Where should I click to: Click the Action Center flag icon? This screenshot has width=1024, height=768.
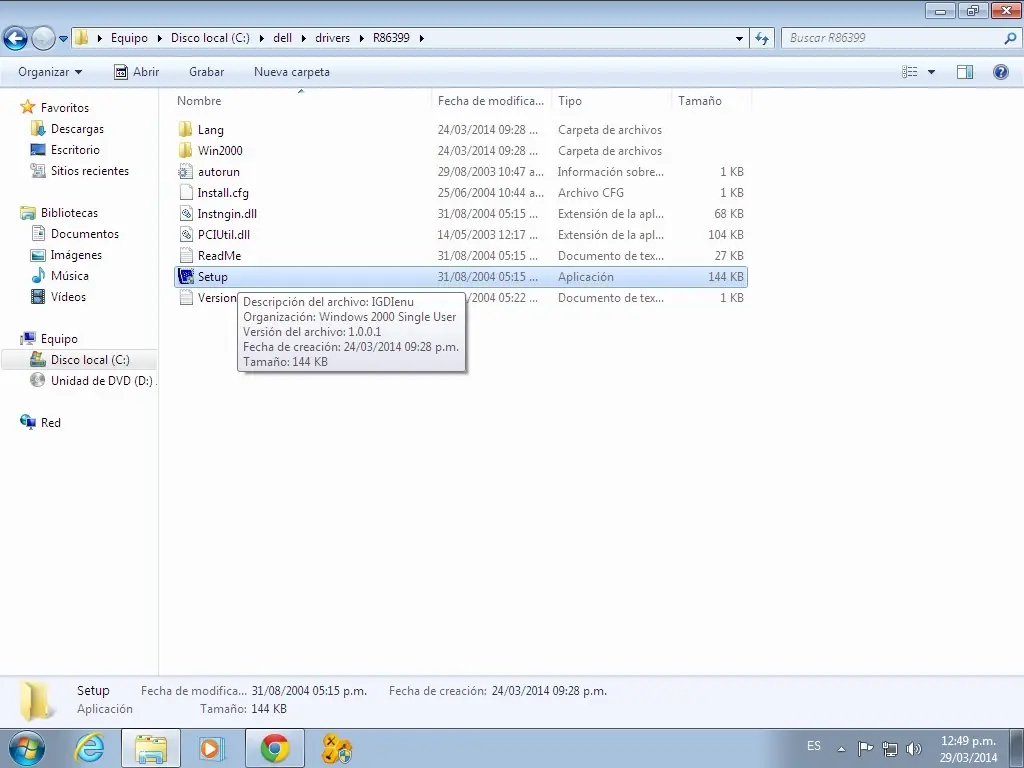(865, 748)
